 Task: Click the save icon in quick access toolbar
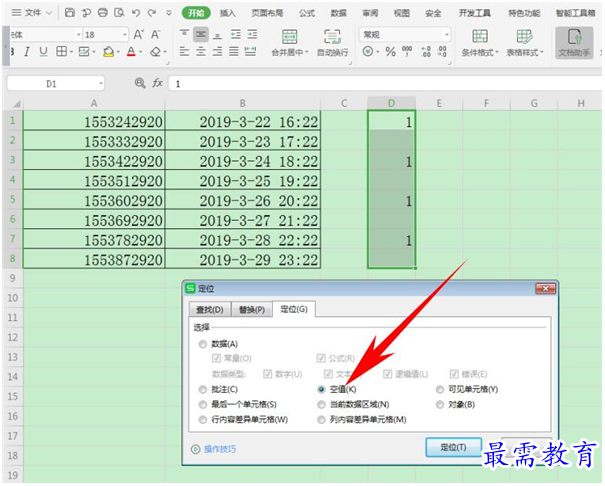pos(69,13)
